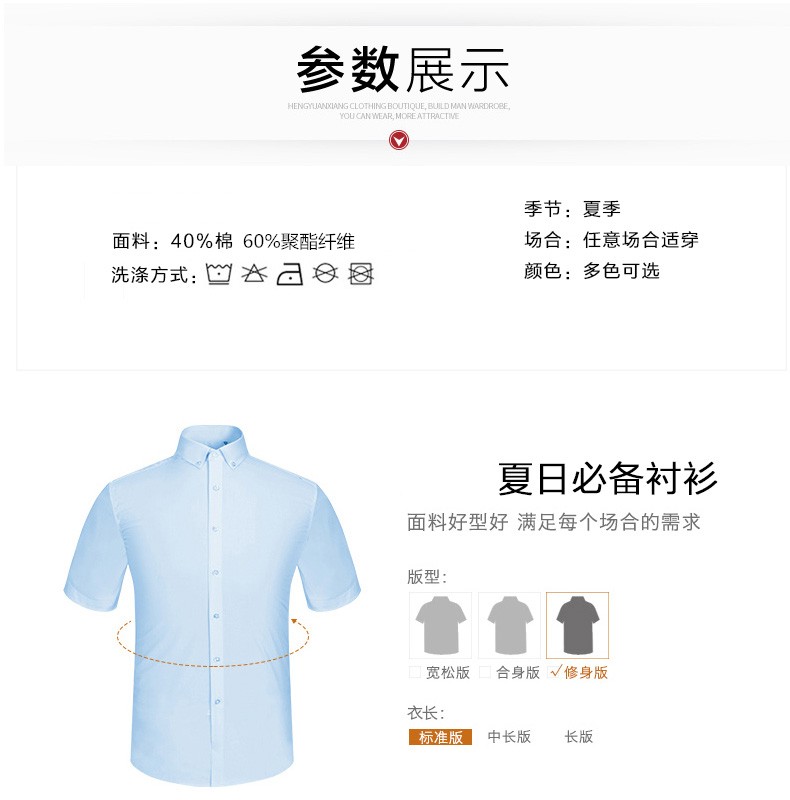Screen dimensions: 790x800
Task: Check the 宽松版 checkbox
Action: 415,672
